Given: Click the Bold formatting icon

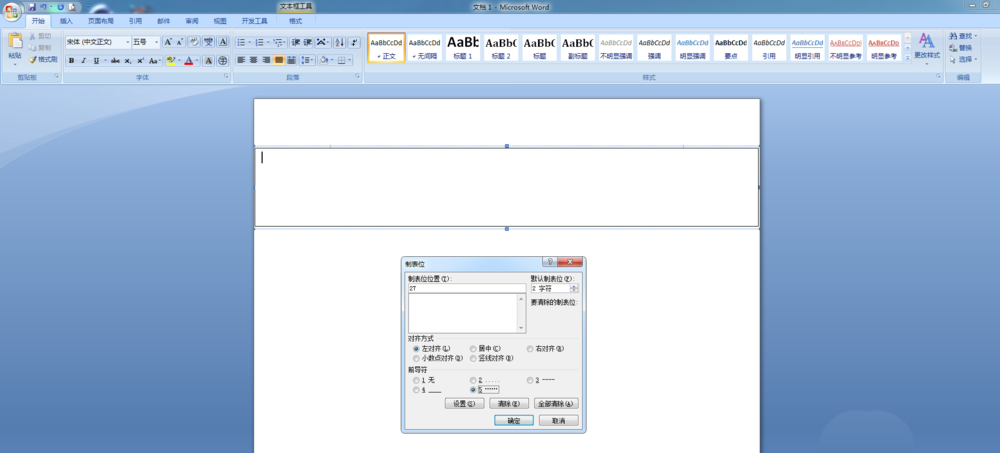Looking at the screenshot, I should click(x=71, y=61).
